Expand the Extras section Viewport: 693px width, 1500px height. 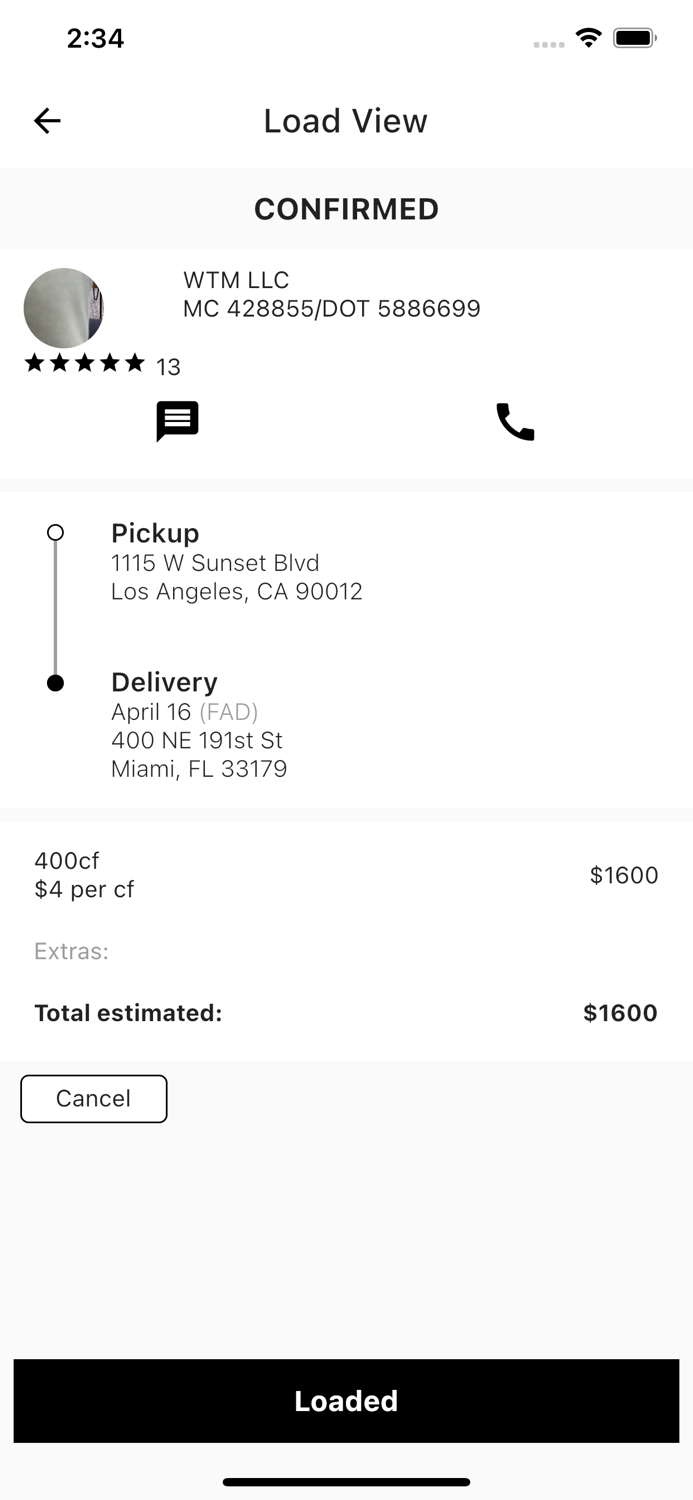(71, 951)
